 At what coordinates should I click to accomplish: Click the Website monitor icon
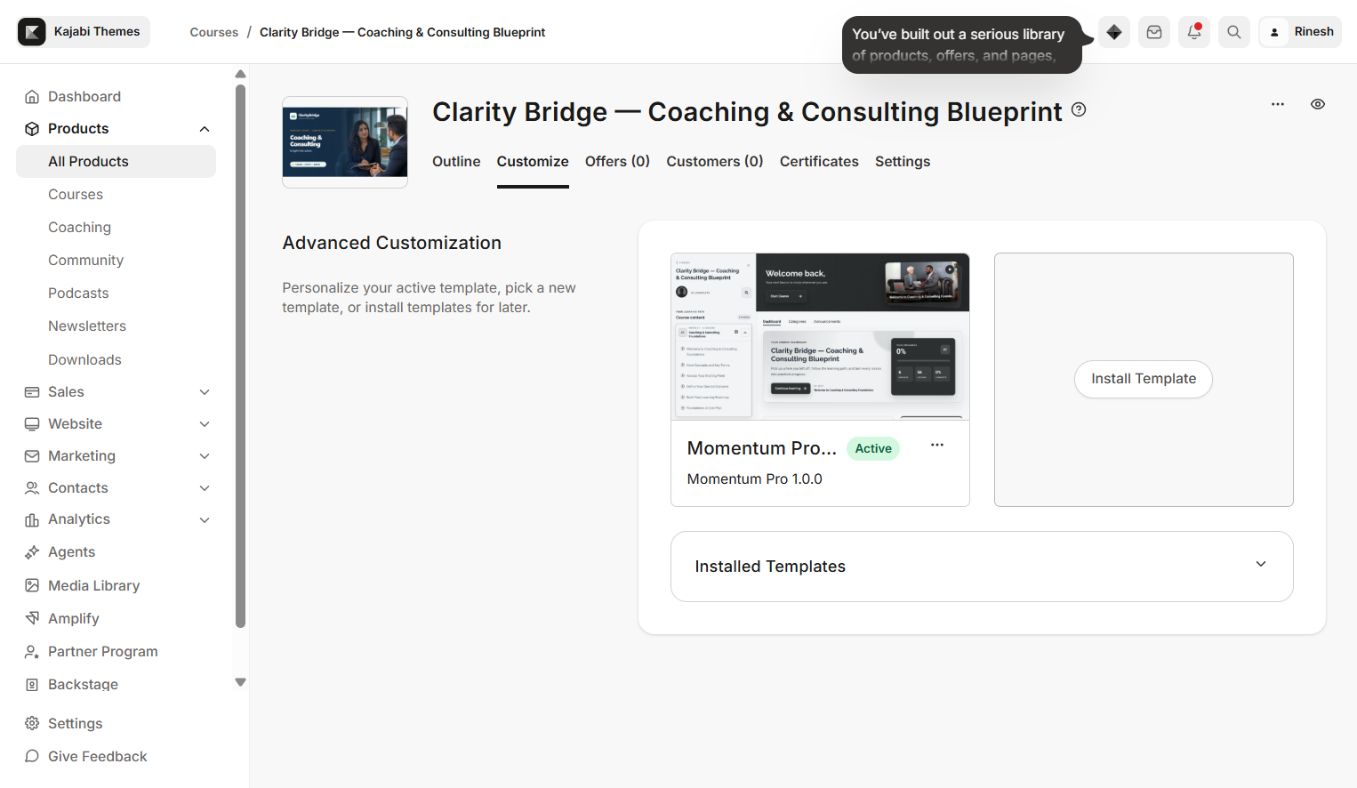pyautogui.click(x=32, y=424)
